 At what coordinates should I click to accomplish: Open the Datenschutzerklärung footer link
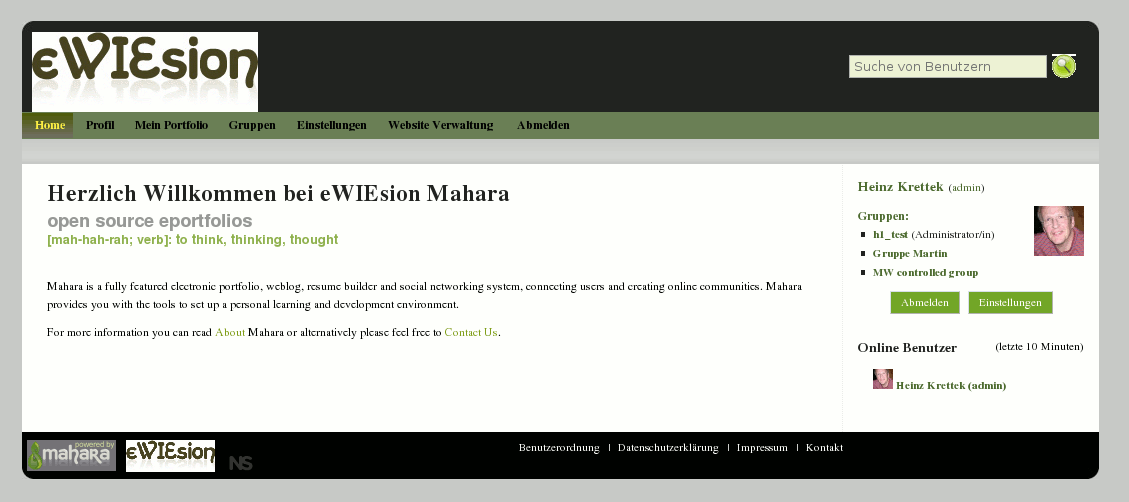(x=668, y=447)
